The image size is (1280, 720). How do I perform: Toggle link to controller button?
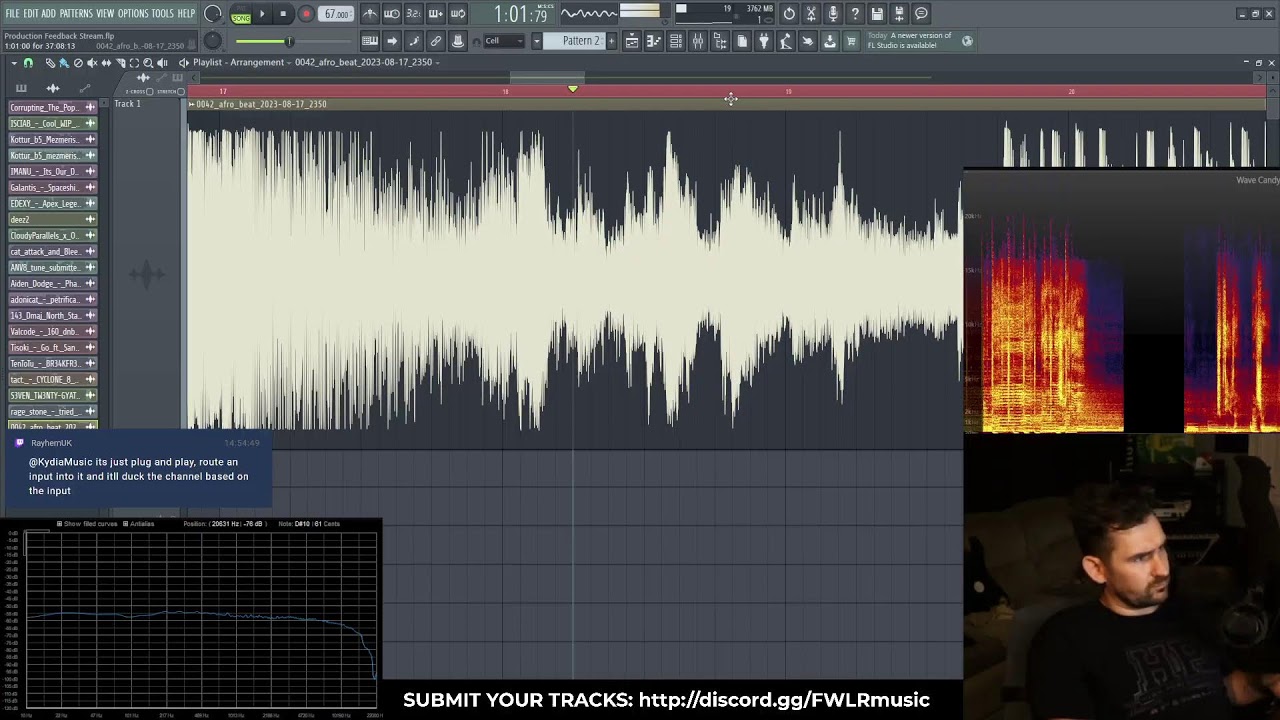(435, 41)
